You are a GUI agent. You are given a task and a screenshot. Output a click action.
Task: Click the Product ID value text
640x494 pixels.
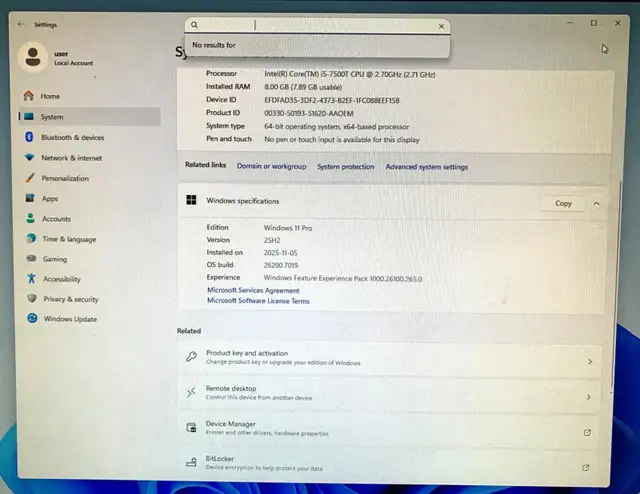pyautogui.click(x=309, y=113)
